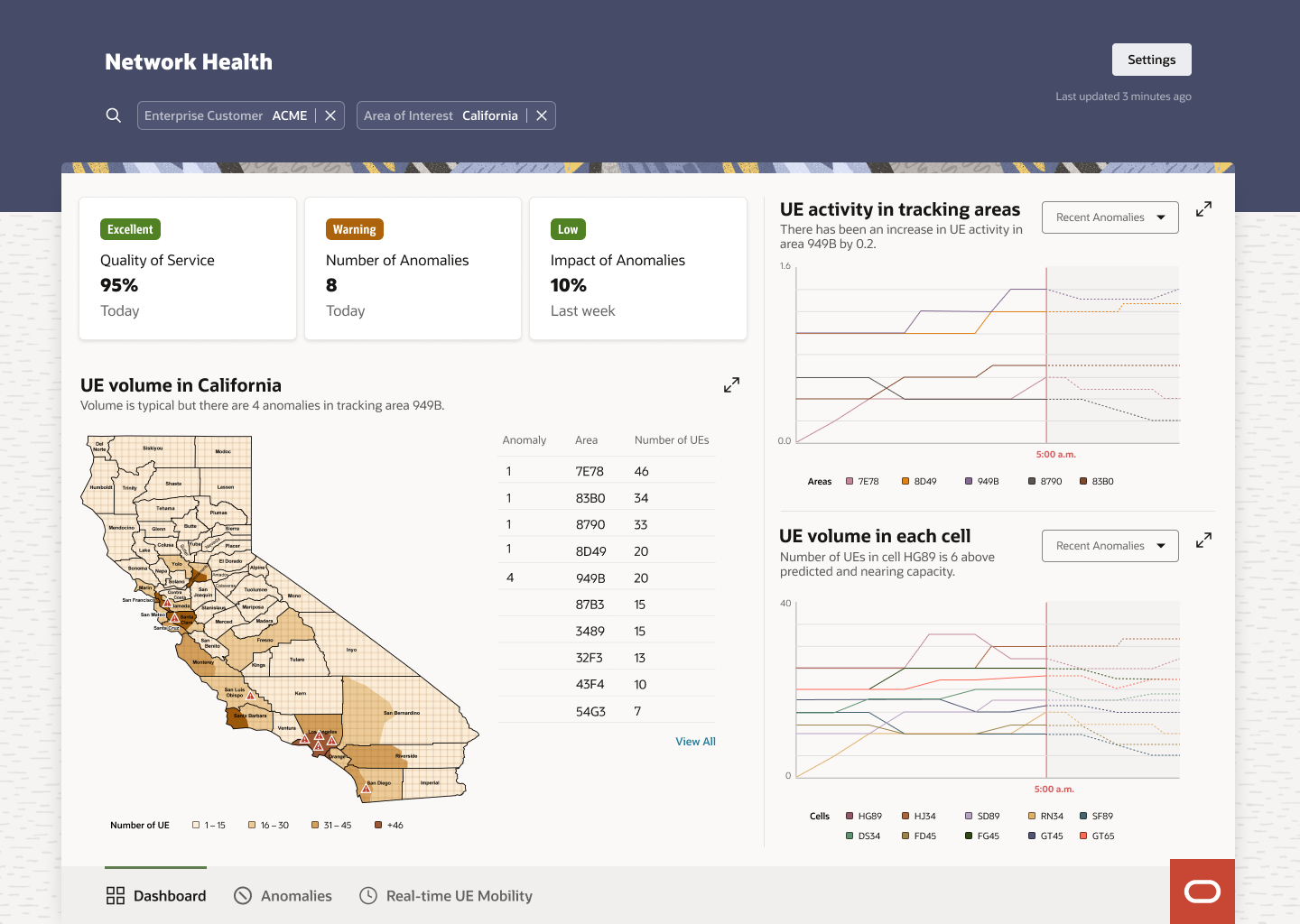Expand the UE volume in California panel

coord(731,385)
